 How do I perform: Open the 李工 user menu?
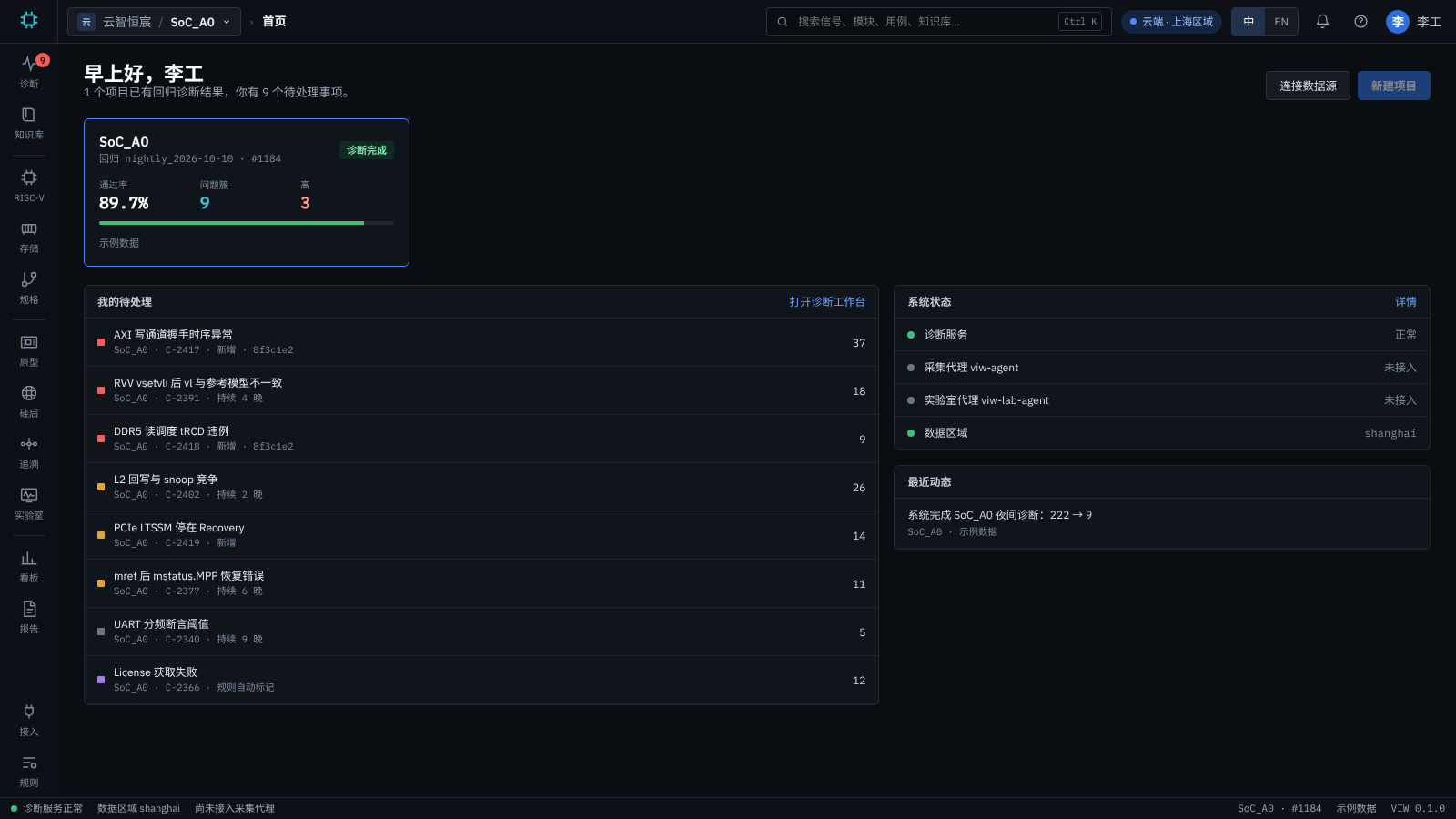coord(1413,22)
